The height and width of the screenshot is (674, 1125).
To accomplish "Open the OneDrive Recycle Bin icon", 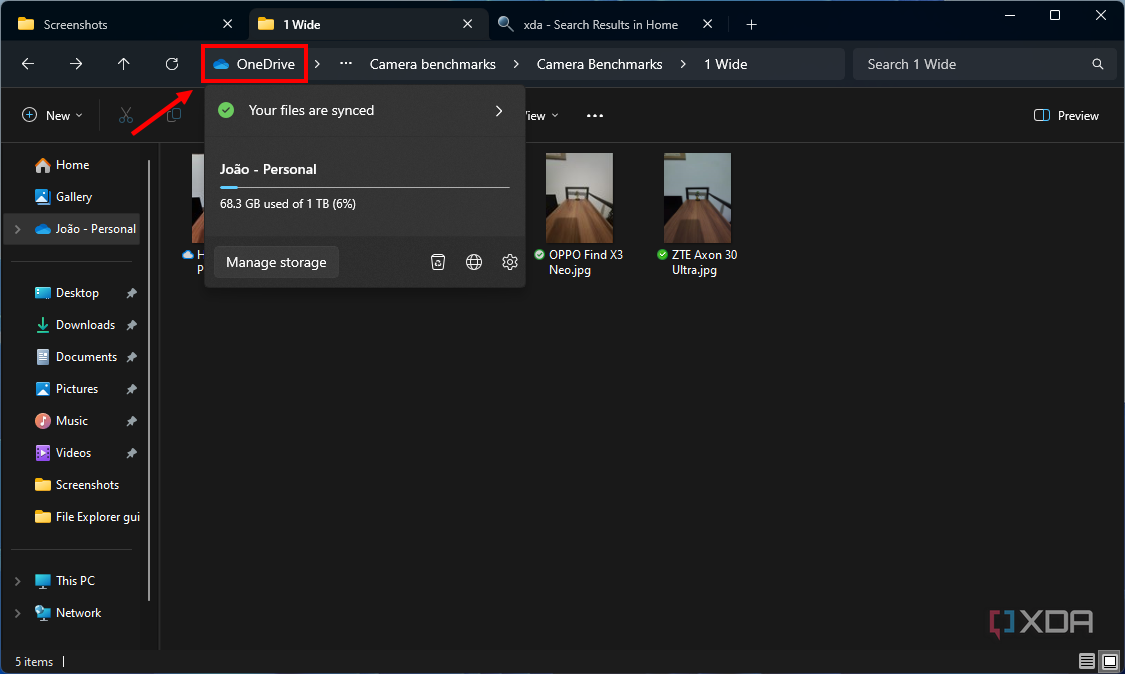I will coord(438,262).
